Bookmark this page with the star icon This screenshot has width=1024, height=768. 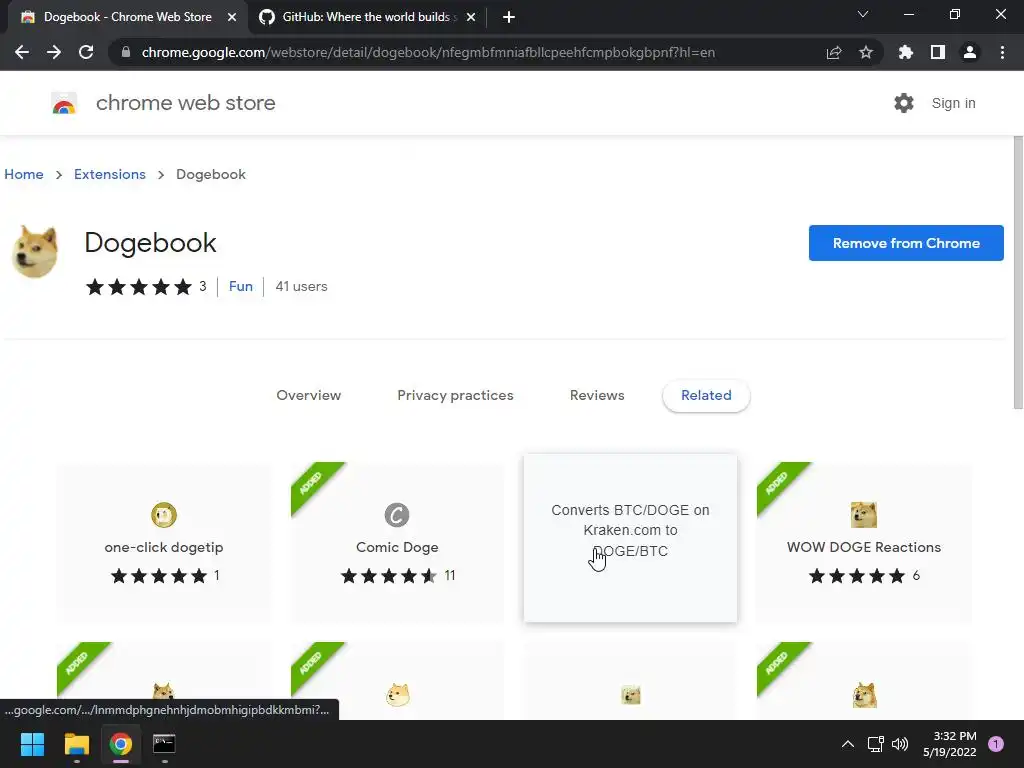coord(866,52)
